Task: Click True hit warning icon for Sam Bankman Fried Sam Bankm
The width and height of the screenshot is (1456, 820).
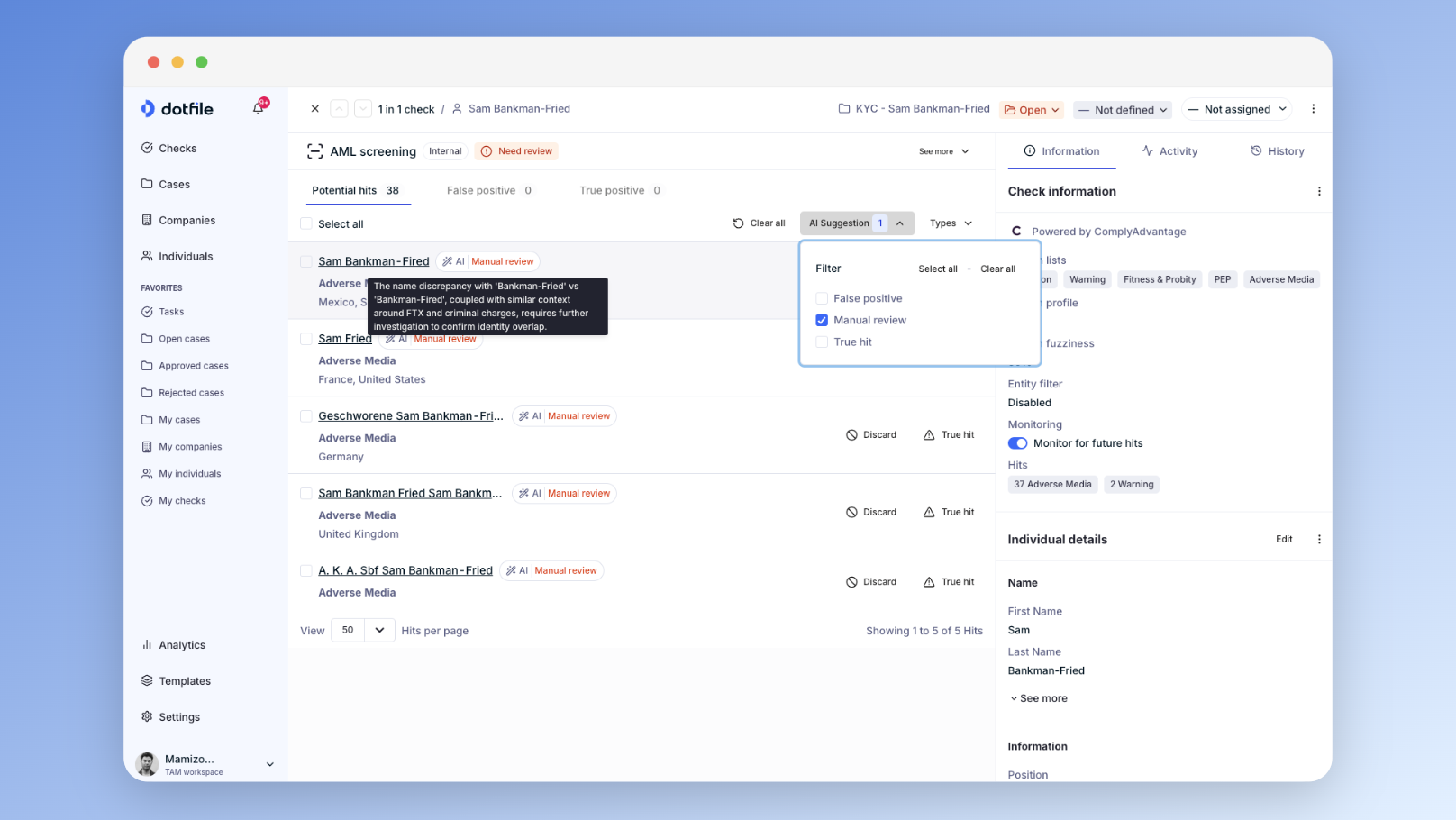Action: (929, 513)
